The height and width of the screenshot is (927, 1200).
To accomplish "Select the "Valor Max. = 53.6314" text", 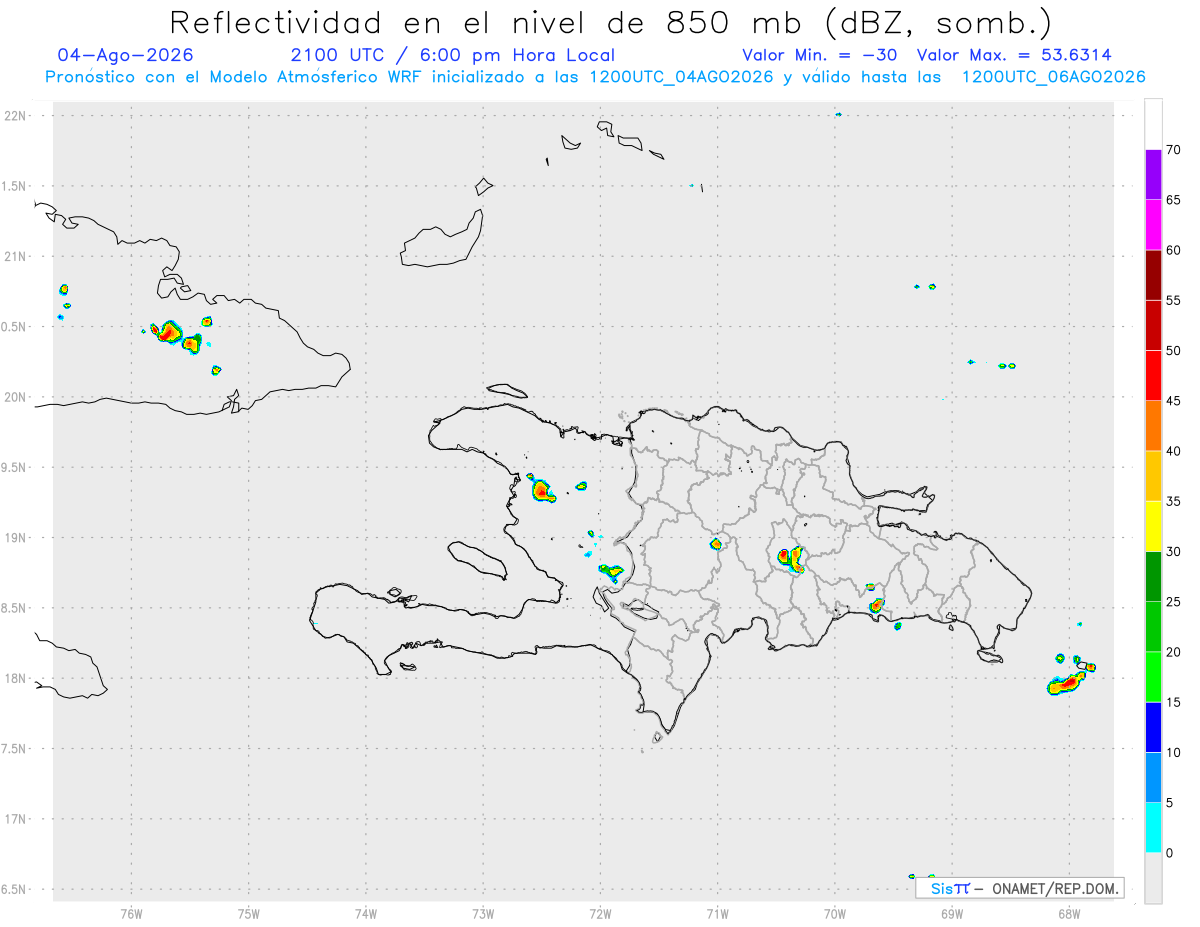I will (x=1014, y=55).
